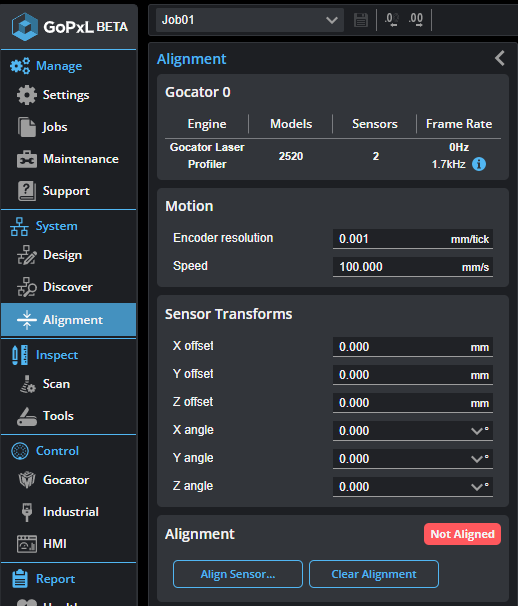Viewport: 518px width, 606px height.
Task: Click the System network icon
Action: coord(19,226)
